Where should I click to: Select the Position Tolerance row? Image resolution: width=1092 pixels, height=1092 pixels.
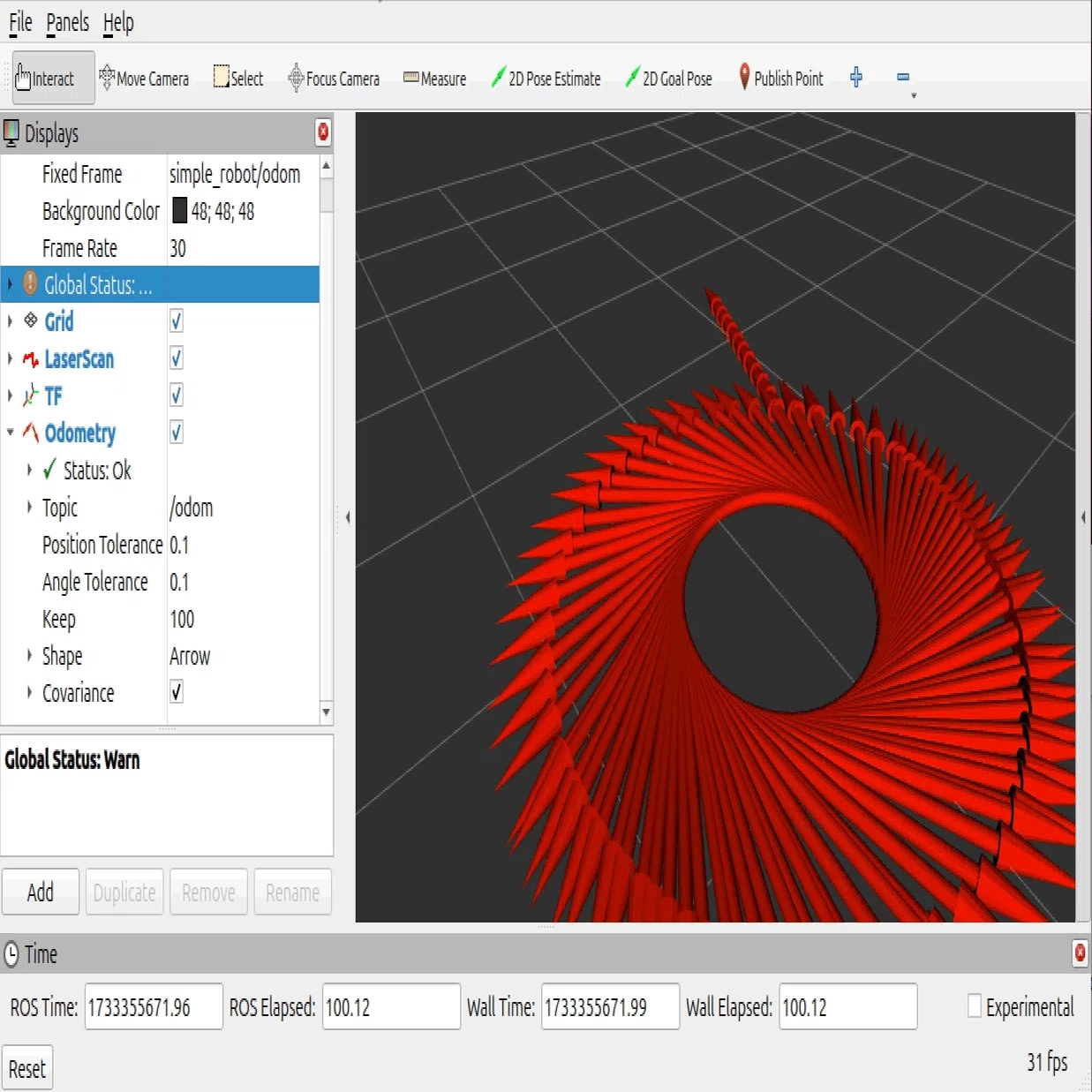pyautogui.click(x=160, y=545)
